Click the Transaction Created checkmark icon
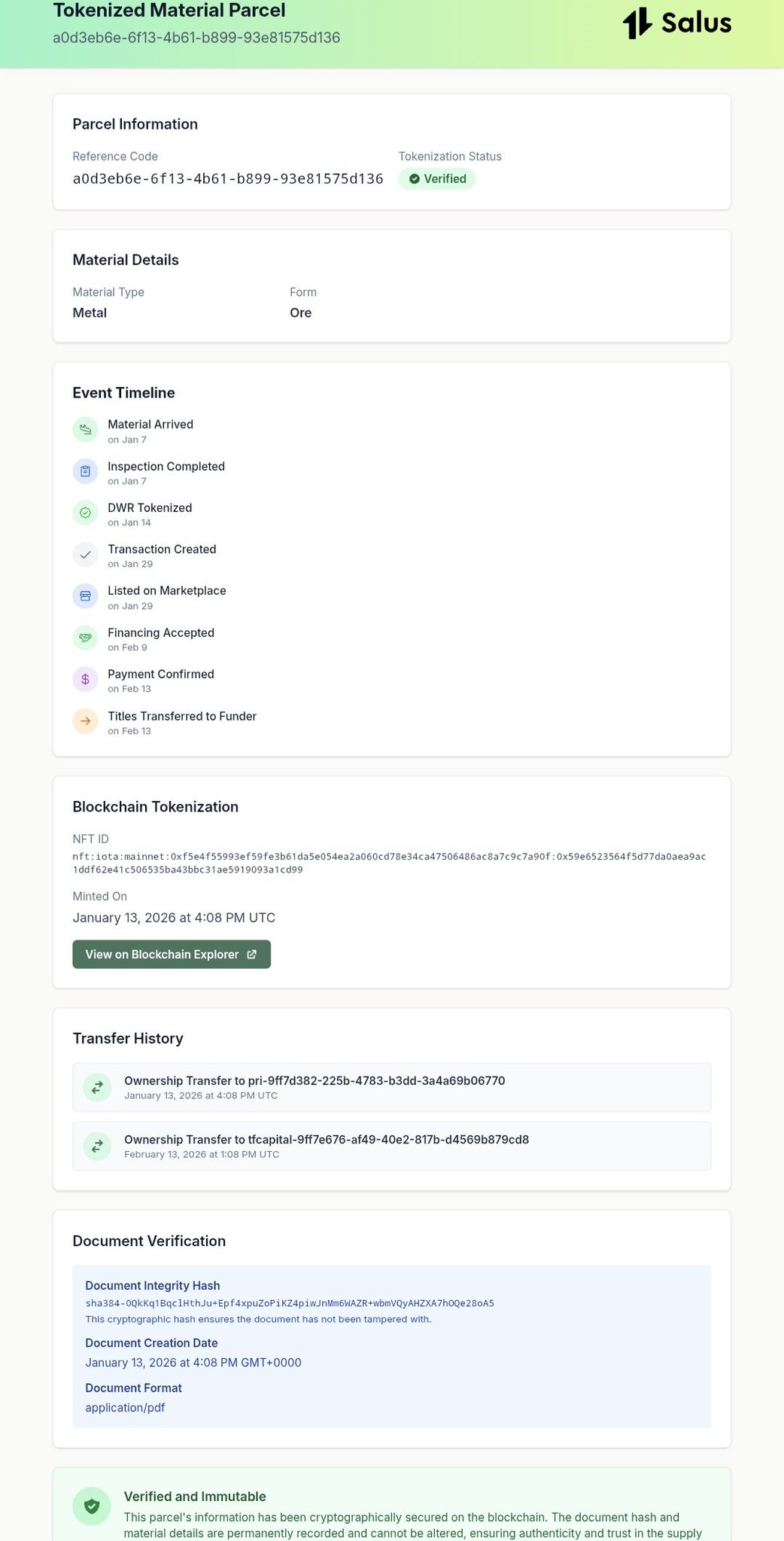 click(86, 555)
